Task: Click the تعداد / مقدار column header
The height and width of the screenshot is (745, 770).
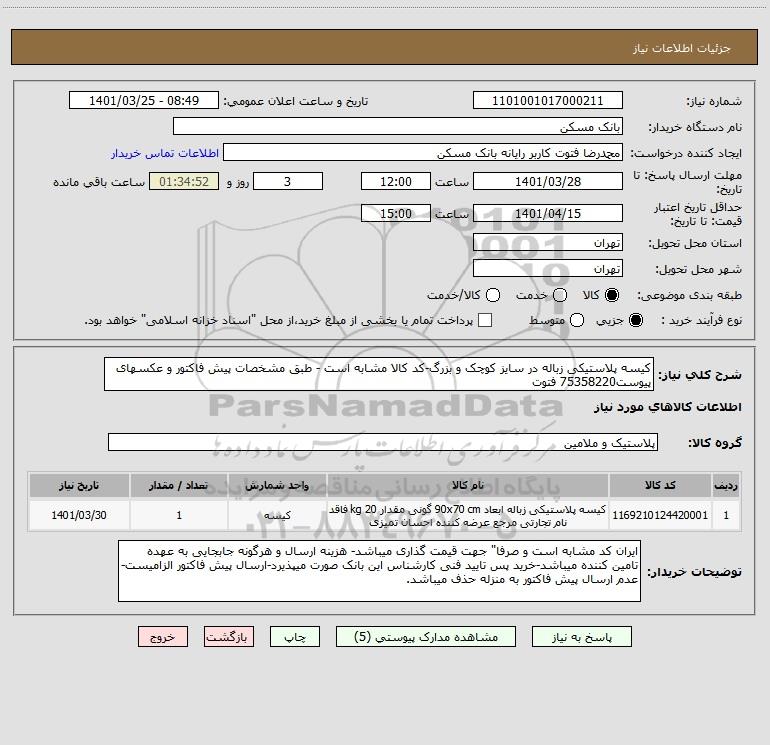Action: (x=179, y=485)
